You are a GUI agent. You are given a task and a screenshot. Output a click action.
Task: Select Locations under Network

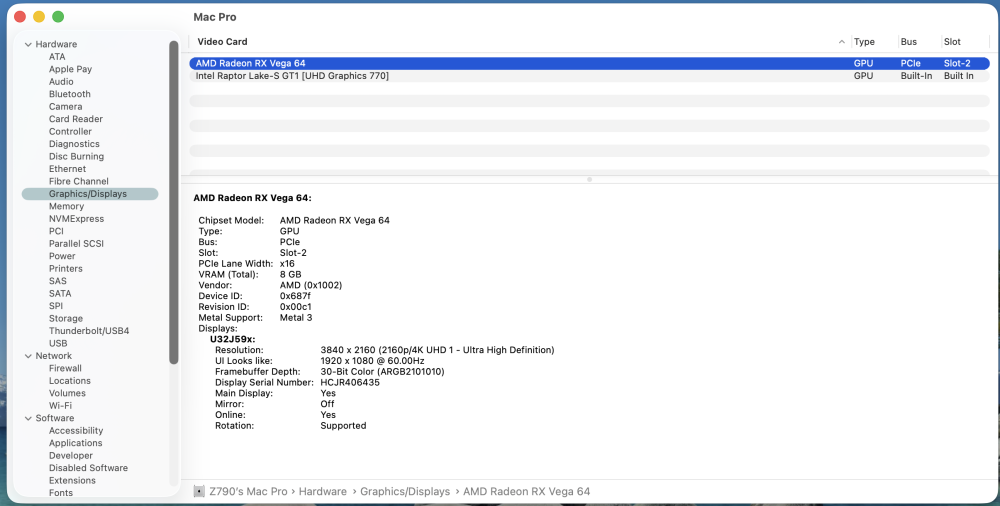point(70,381)
